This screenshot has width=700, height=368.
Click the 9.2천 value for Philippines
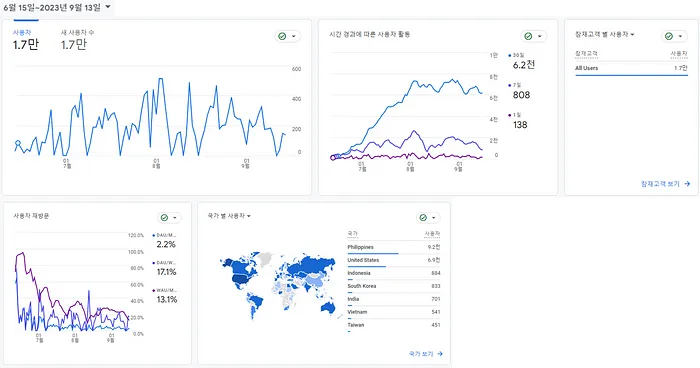[x=433, y=247]
